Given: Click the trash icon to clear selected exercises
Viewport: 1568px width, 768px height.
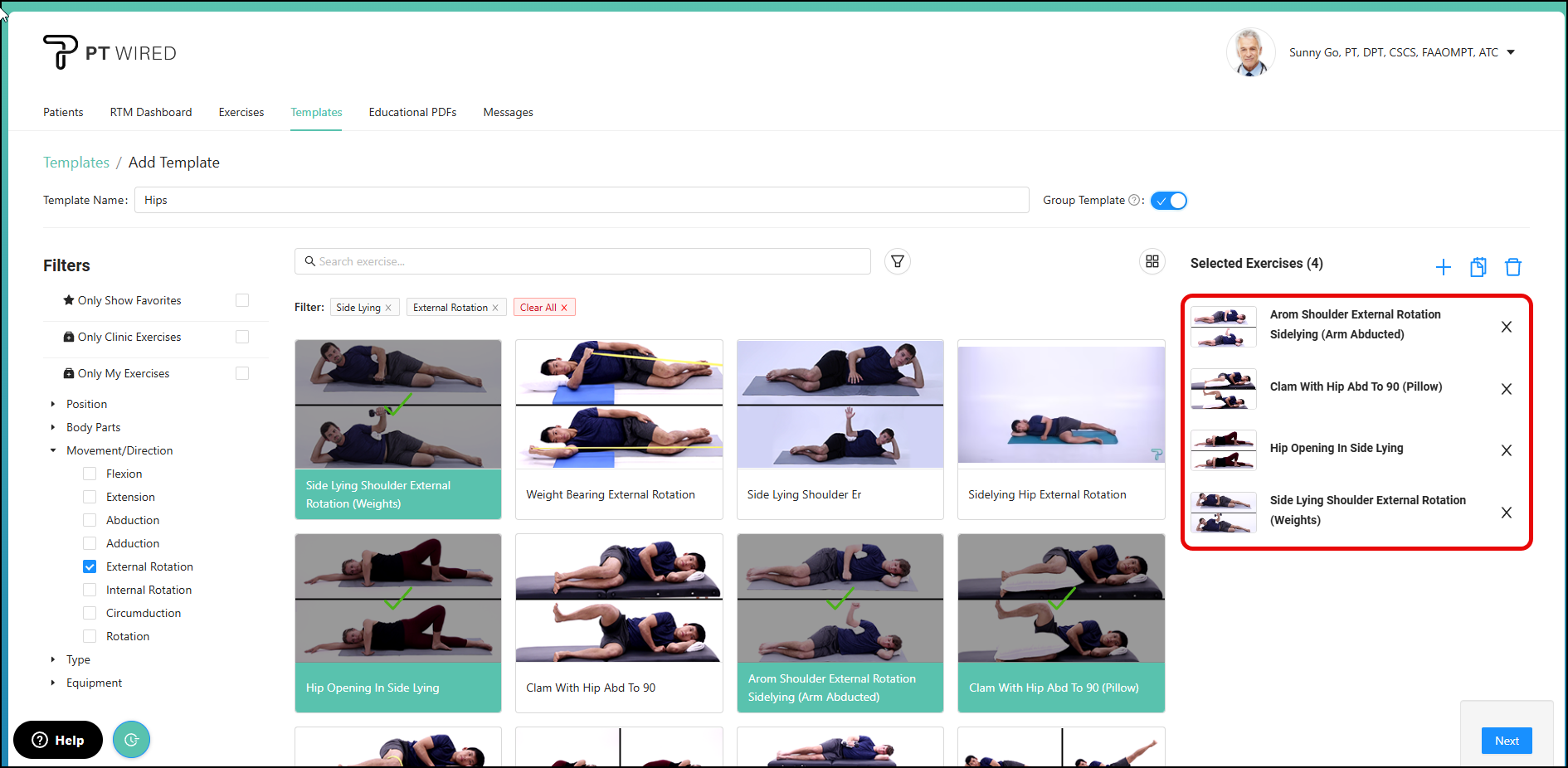Looking at the screenshot, I should (x=1513, y=267).
